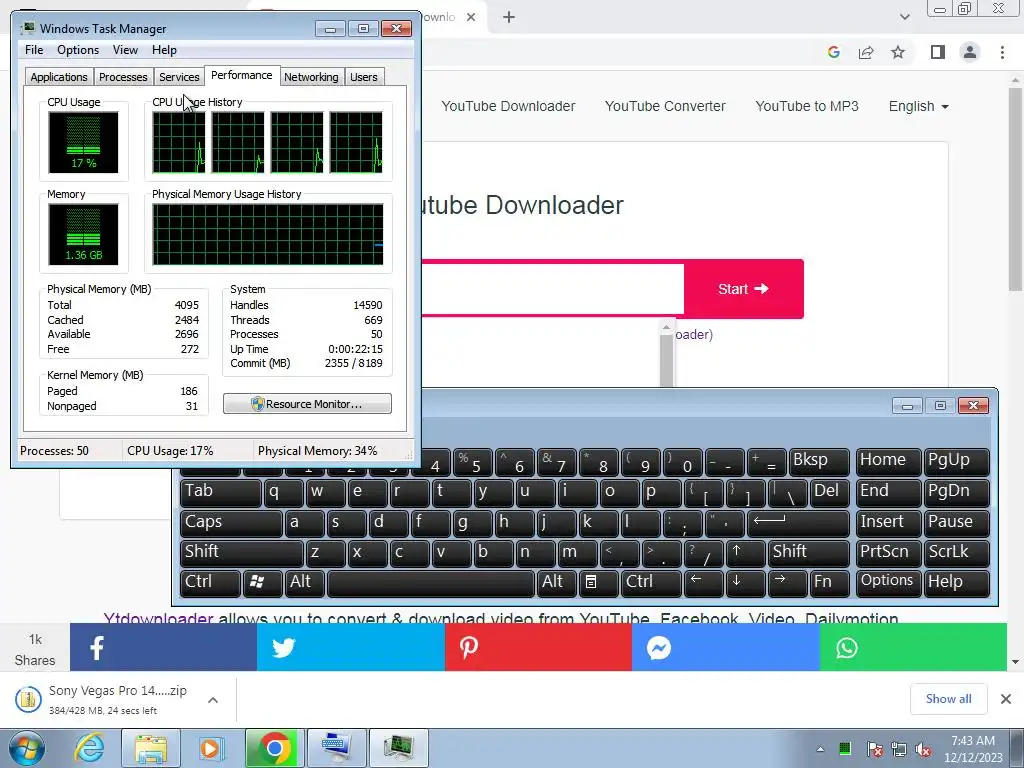1024x768 pixels.
Task: Click the Tab key on the on-screen keyboard
Action: [221, 492]
